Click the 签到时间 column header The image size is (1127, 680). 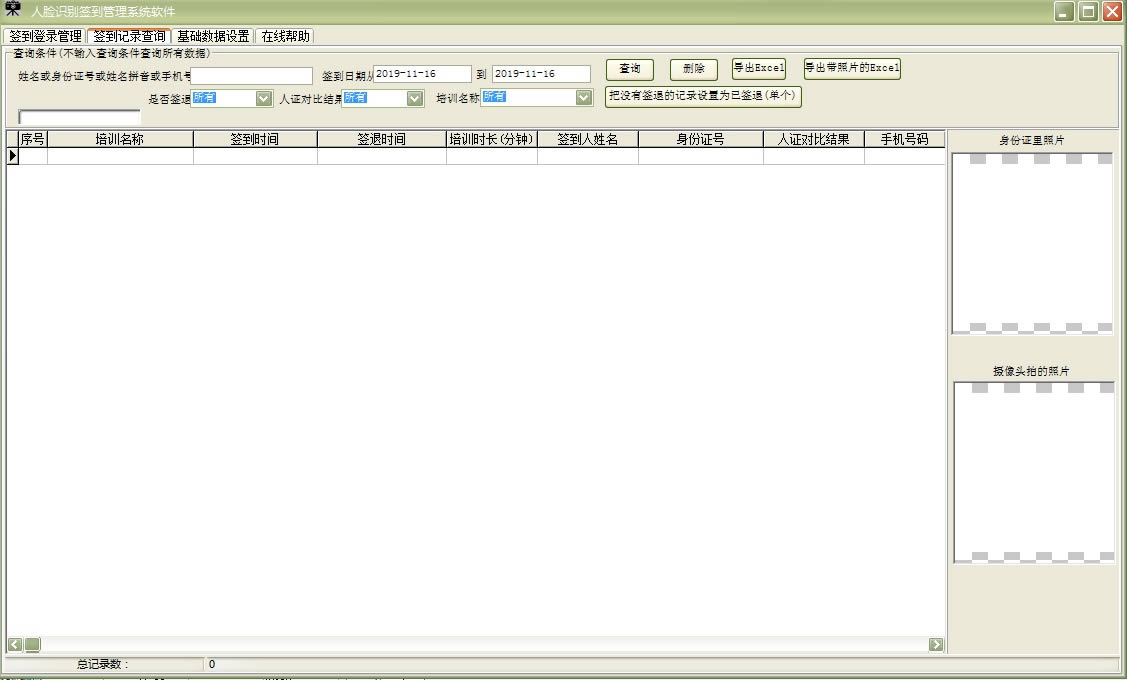point(255,139)
